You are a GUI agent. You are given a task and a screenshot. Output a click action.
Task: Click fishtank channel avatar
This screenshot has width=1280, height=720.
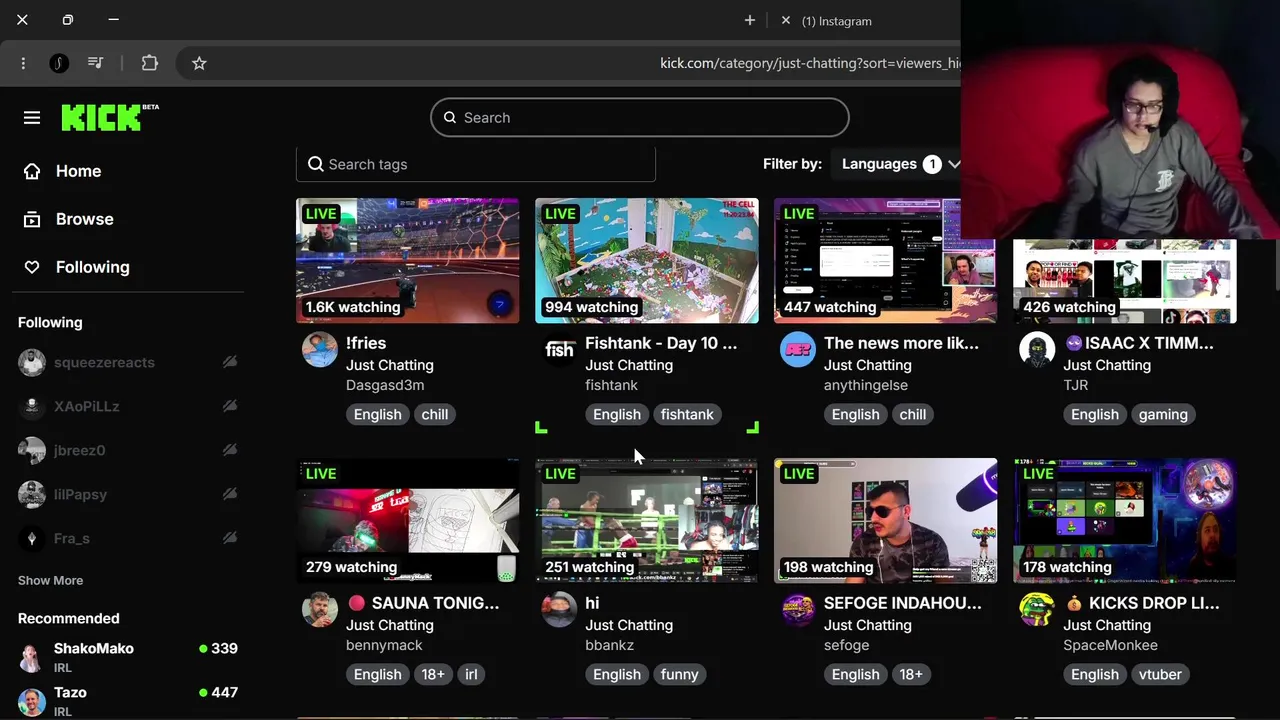coord(559,350)
